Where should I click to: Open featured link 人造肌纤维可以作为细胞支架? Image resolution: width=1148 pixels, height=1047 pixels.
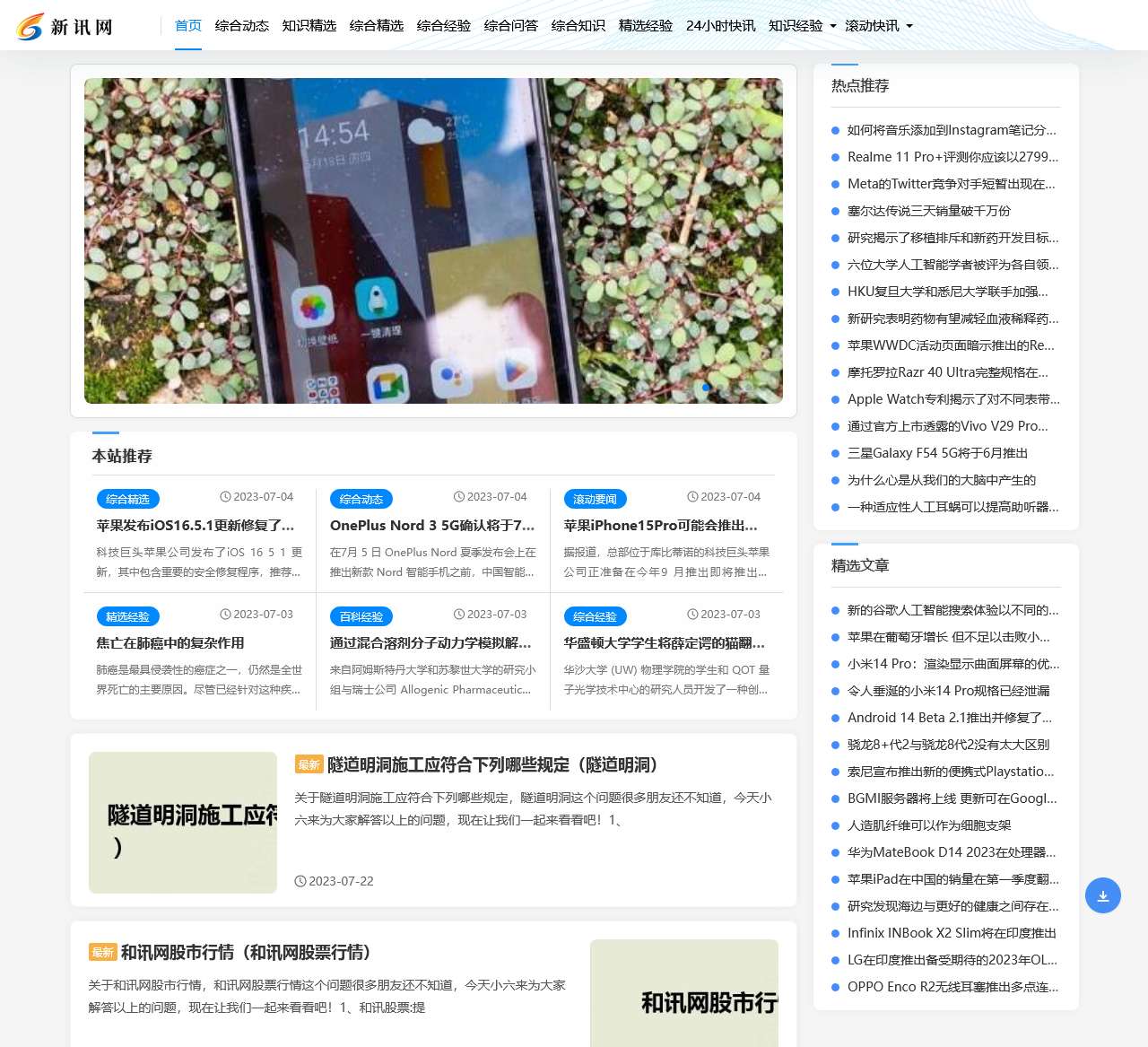(929, 825)
